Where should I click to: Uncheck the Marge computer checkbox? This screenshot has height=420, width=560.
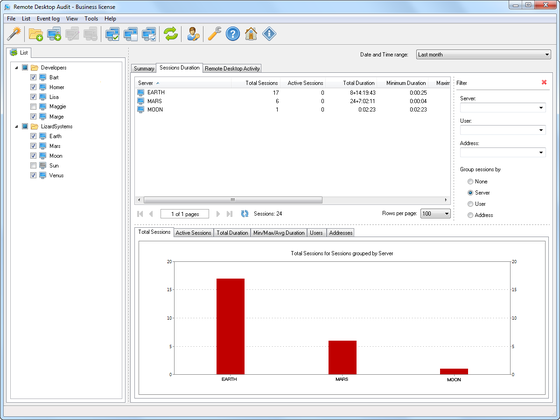pyautogui.click(x=33, y=116)
